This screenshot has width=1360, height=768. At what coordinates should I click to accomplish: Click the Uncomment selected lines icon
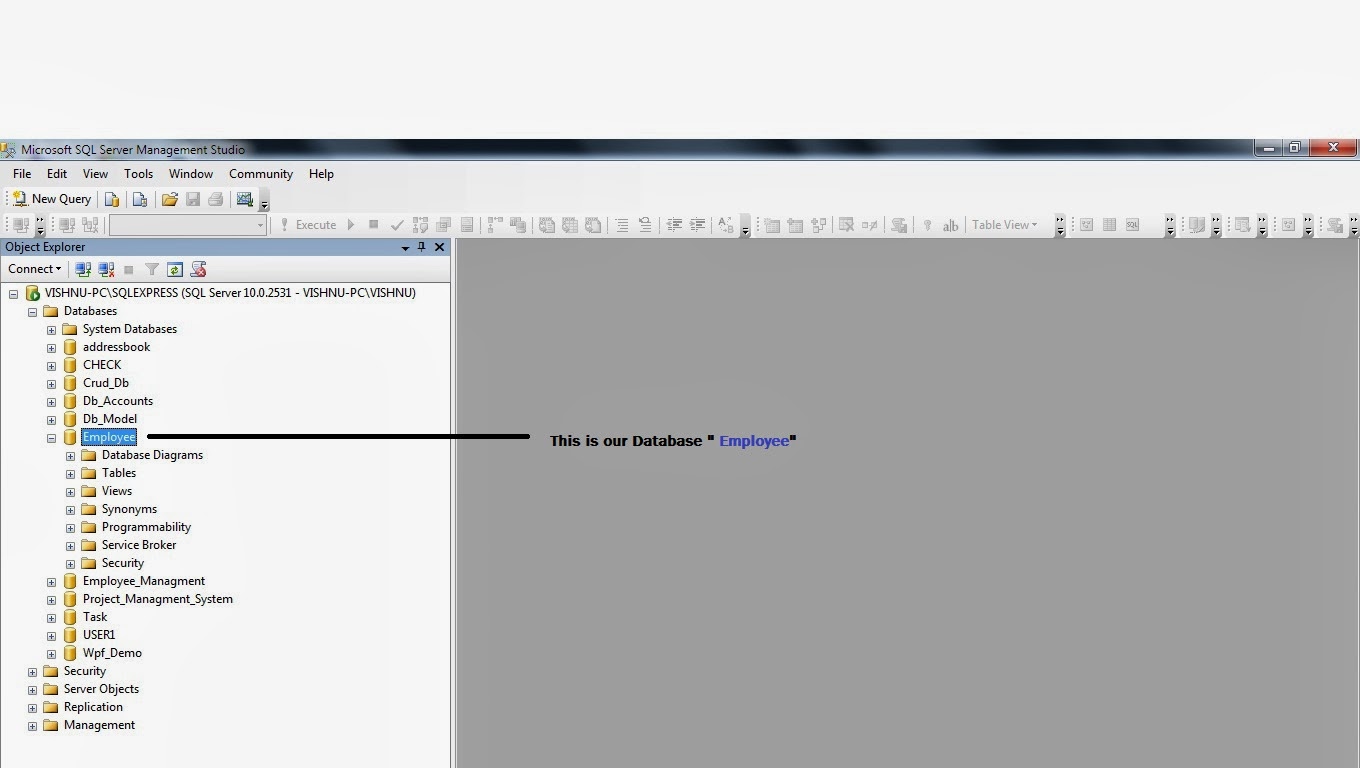pyautogui.click(x=645, y=225)
